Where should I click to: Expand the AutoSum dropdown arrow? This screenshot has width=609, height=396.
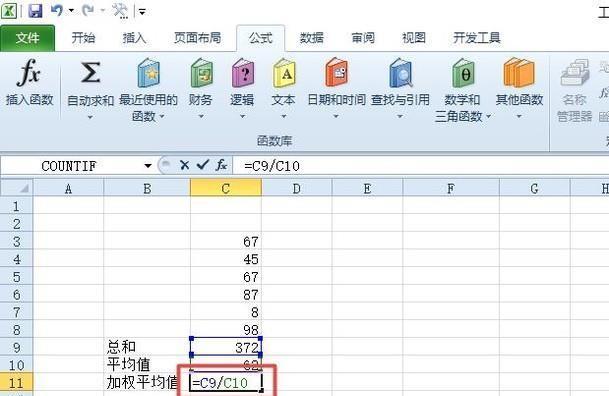coord(90,117)
